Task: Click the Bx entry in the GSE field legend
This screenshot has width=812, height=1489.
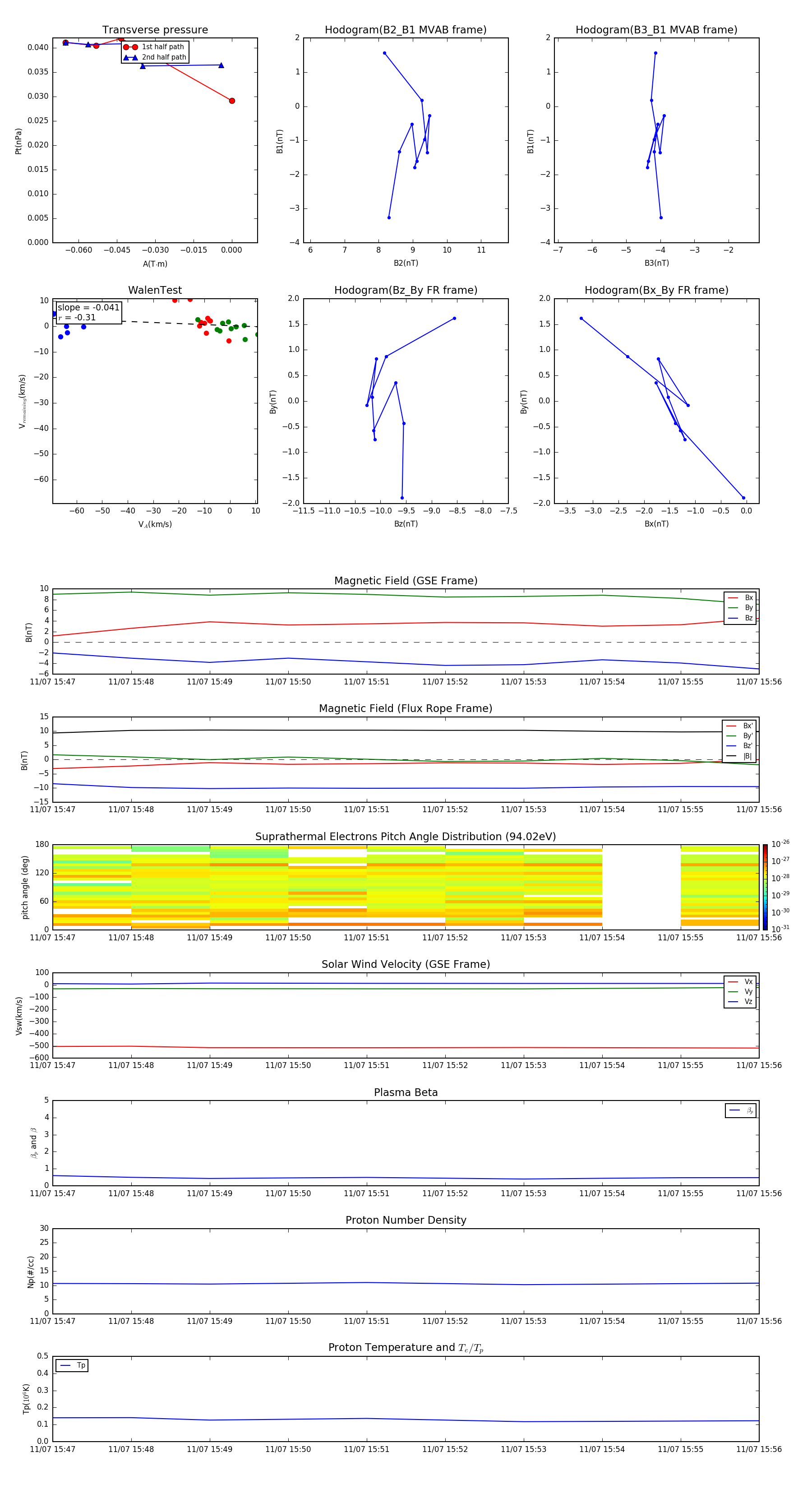Action: coord(740,598)
